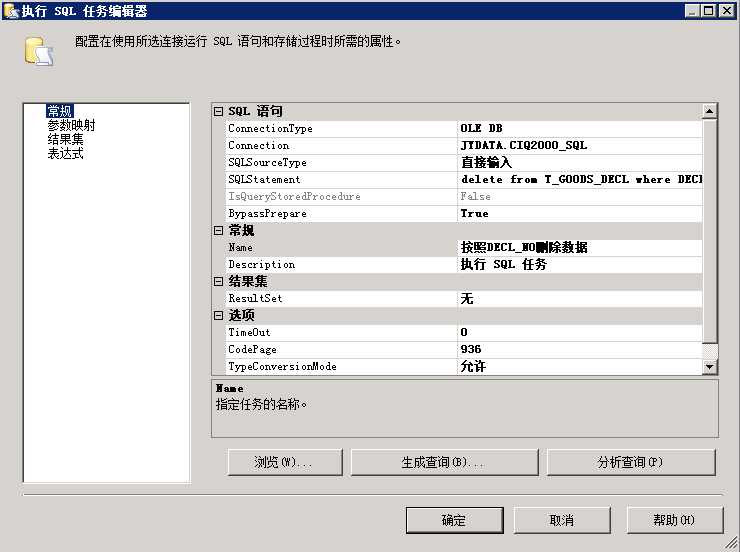The height and width of the screenshot is (552, 740).
Task: Open the 表达式 page
Action: (66, 153)
